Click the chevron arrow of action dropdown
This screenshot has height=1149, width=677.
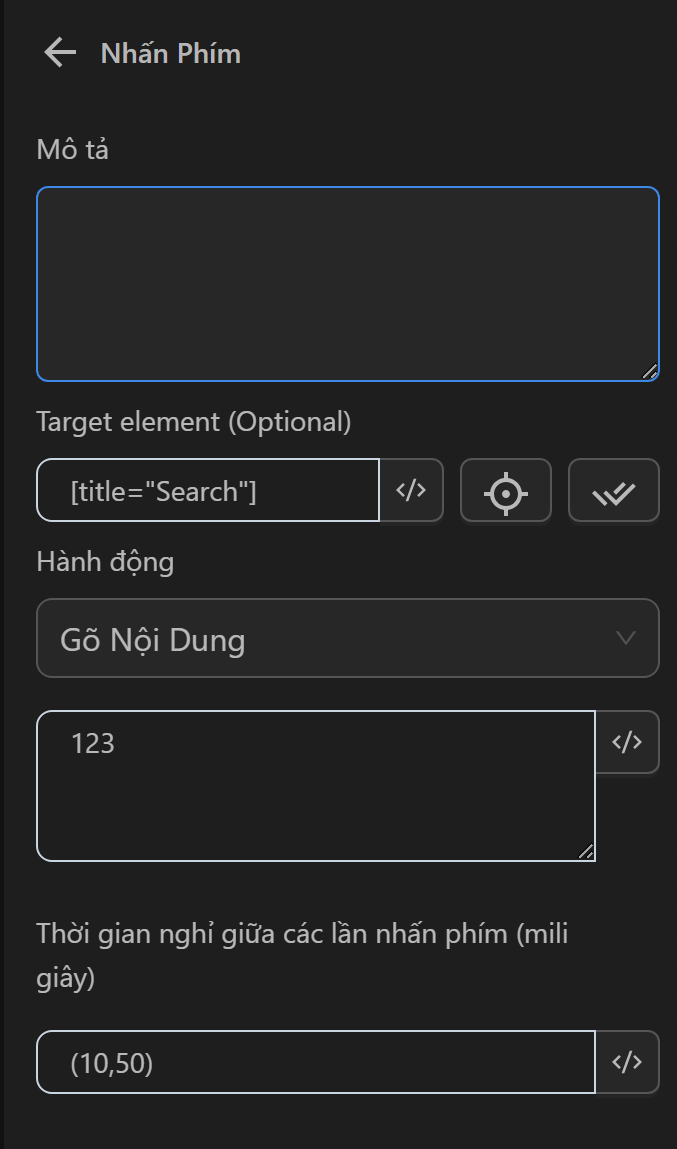click(x=626, y=638)
